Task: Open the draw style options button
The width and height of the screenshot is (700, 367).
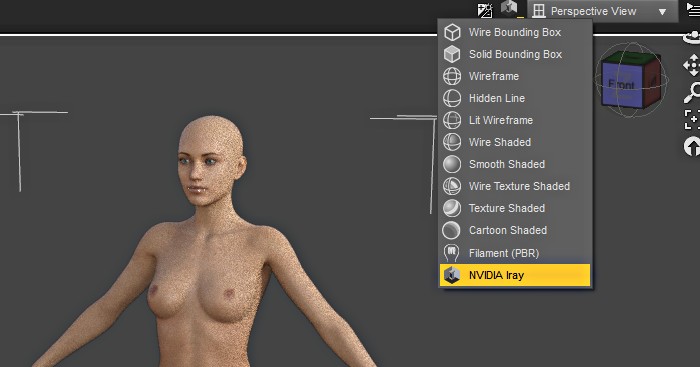Action: point(510,9)
